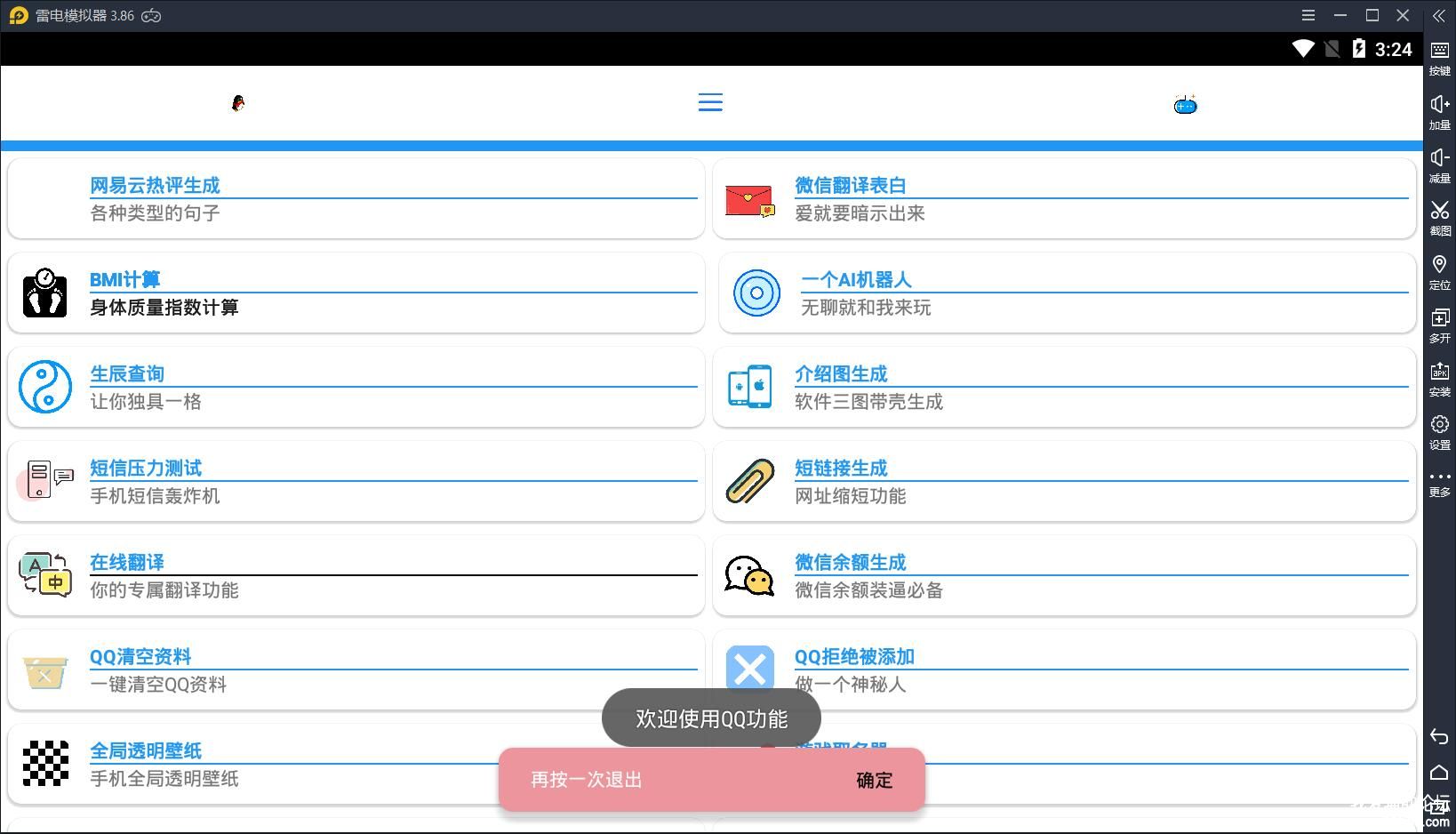Install an APK with 安装
Viewport: 1456px width, 834px height.
pyautogui.click(x=1440, y=379)
